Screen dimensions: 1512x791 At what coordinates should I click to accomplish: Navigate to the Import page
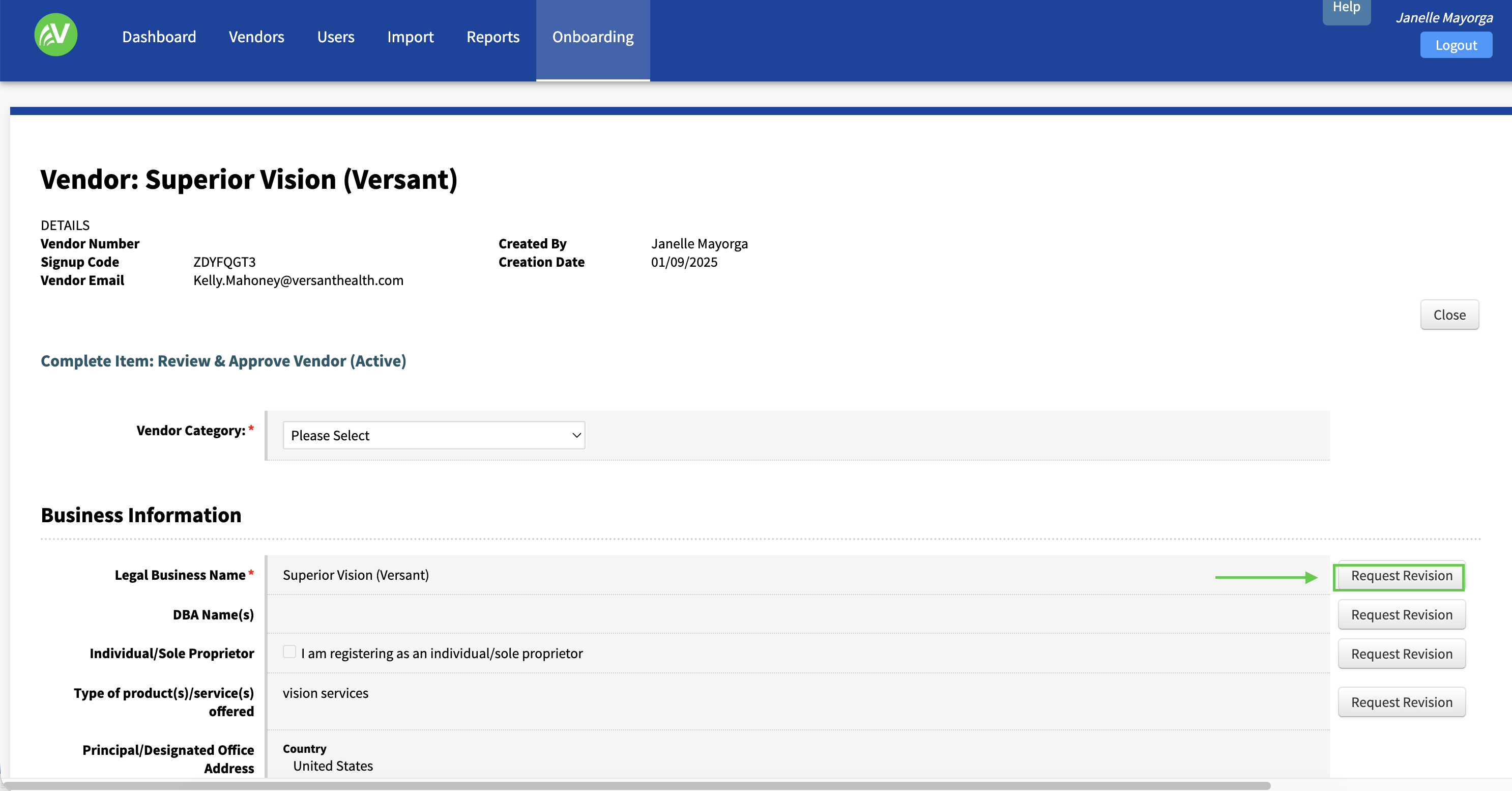pos(410,37)
